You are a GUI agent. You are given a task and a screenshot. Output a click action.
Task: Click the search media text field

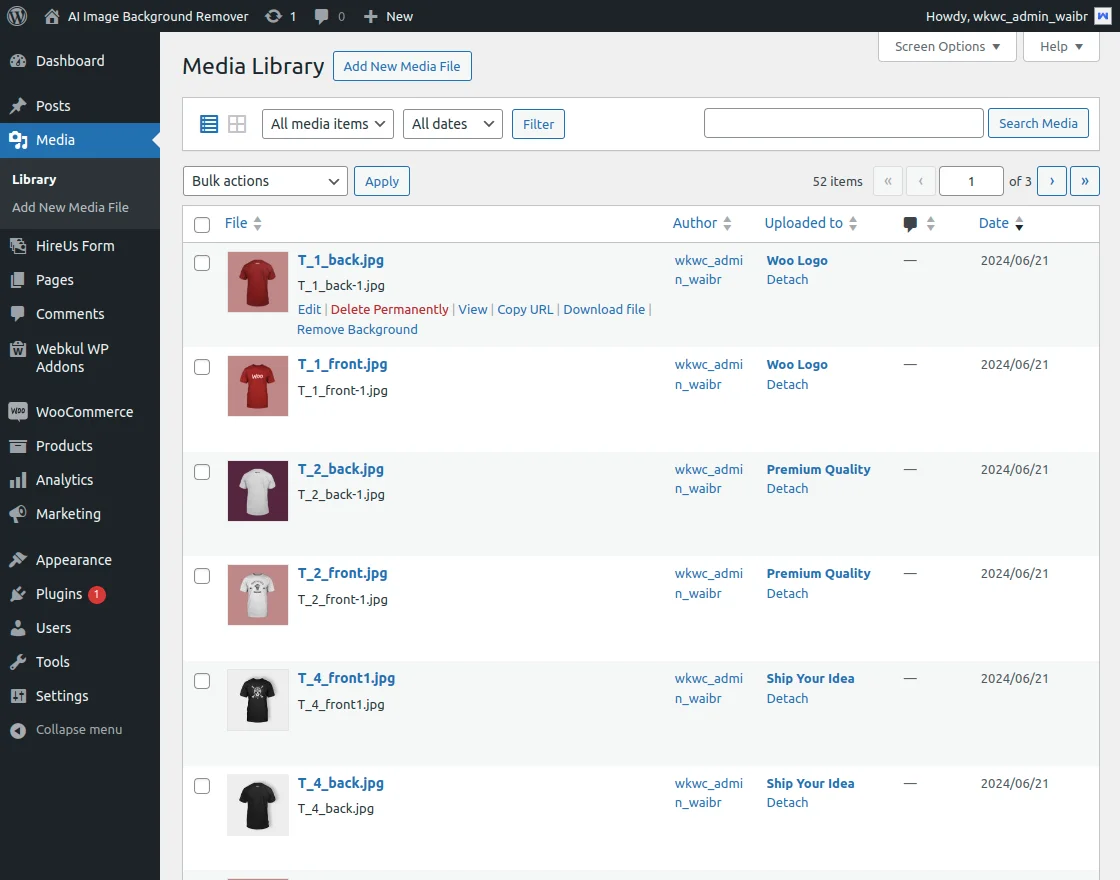(843, 123)
